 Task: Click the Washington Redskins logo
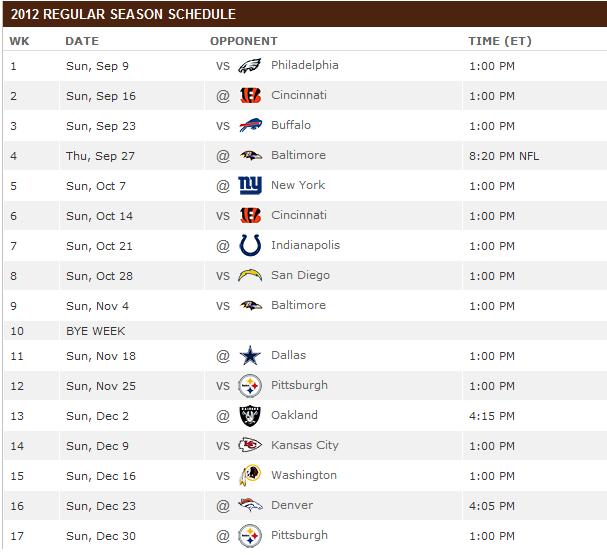(x=250, y=476)
